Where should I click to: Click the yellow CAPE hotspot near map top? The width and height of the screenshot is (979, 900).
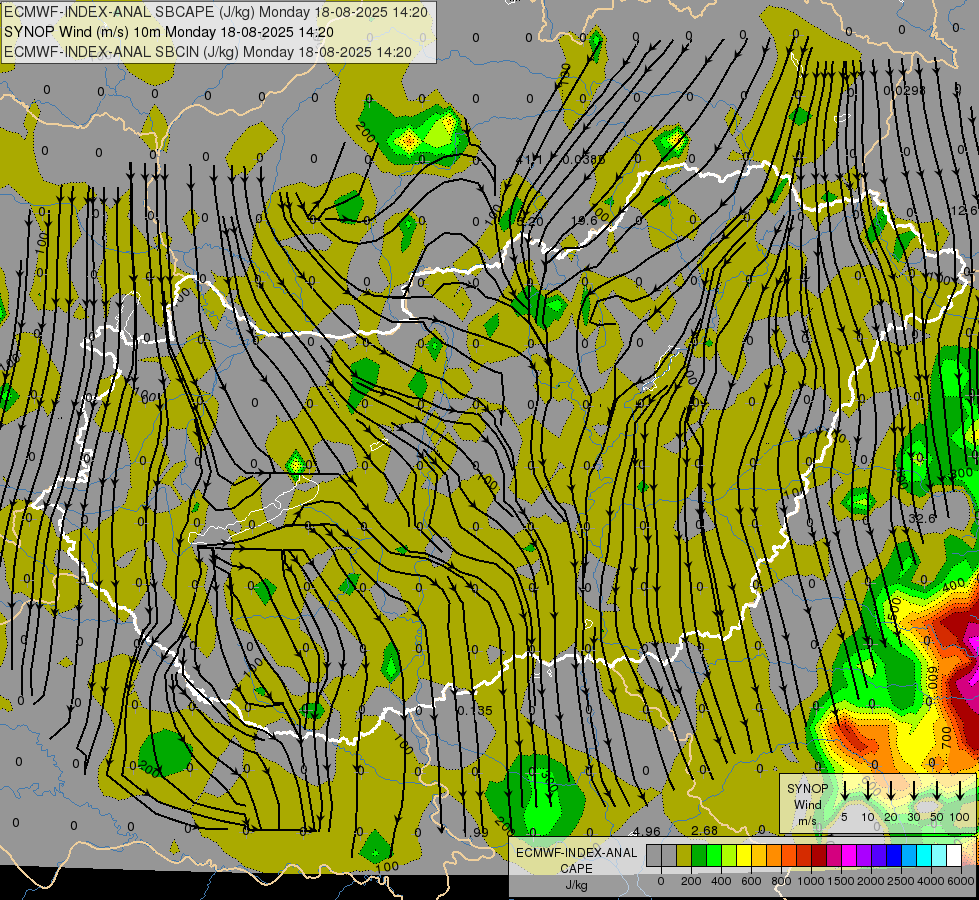410,141
